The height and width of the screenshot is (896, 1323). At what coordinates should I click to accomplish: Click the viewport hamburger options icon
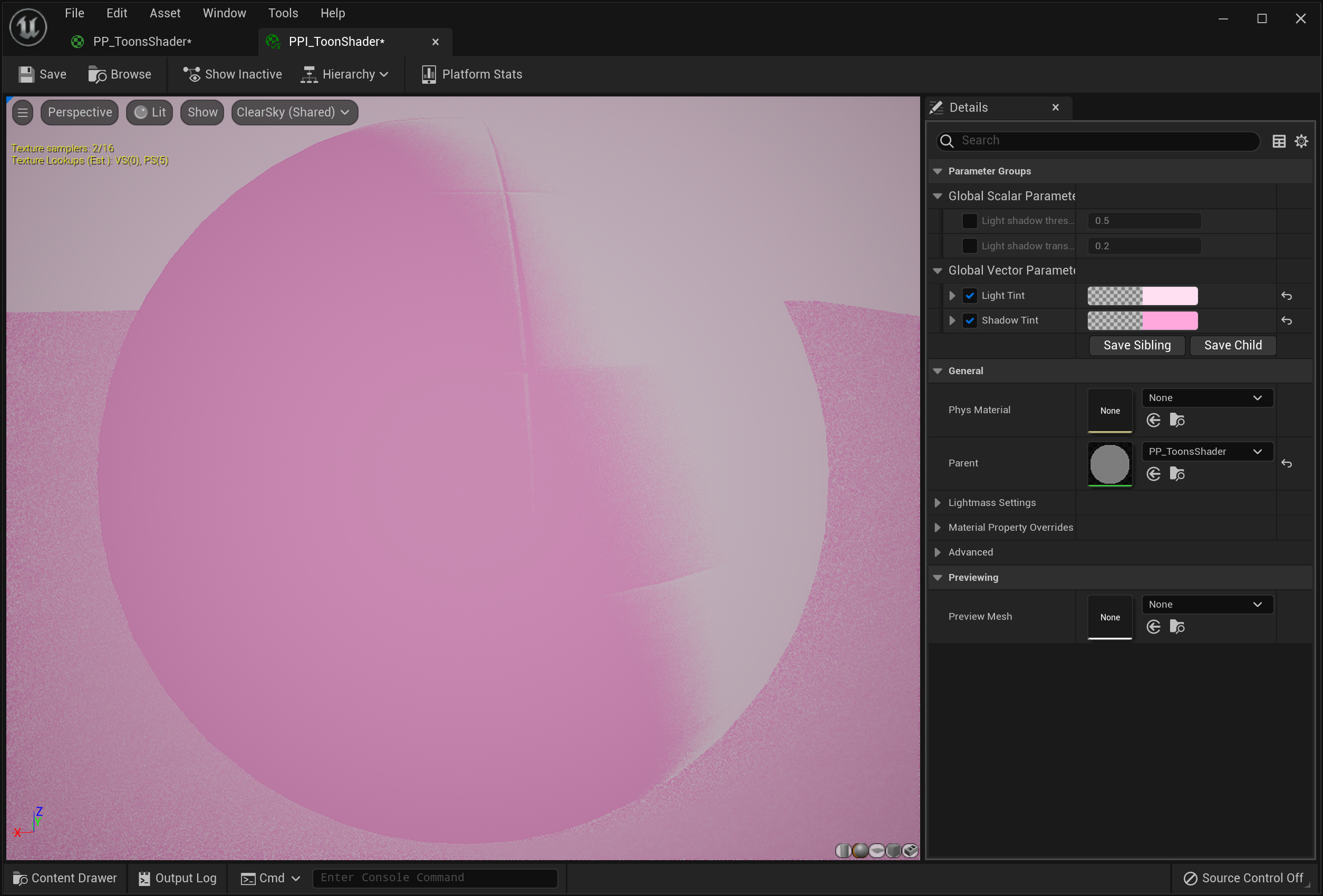(23, 113)
